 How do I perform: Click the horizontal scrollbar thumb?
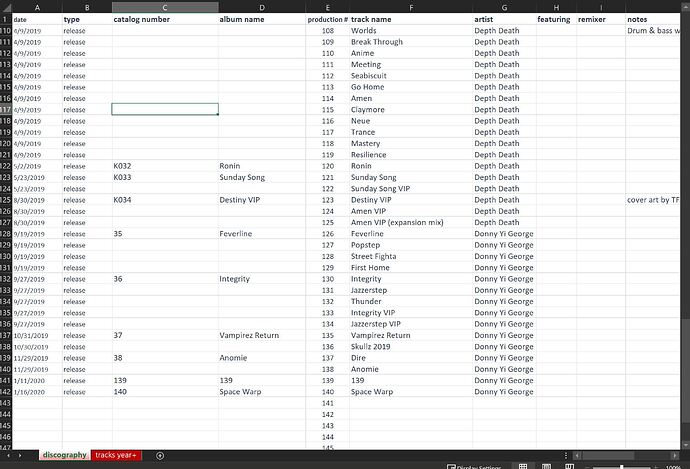coord(607,455)
